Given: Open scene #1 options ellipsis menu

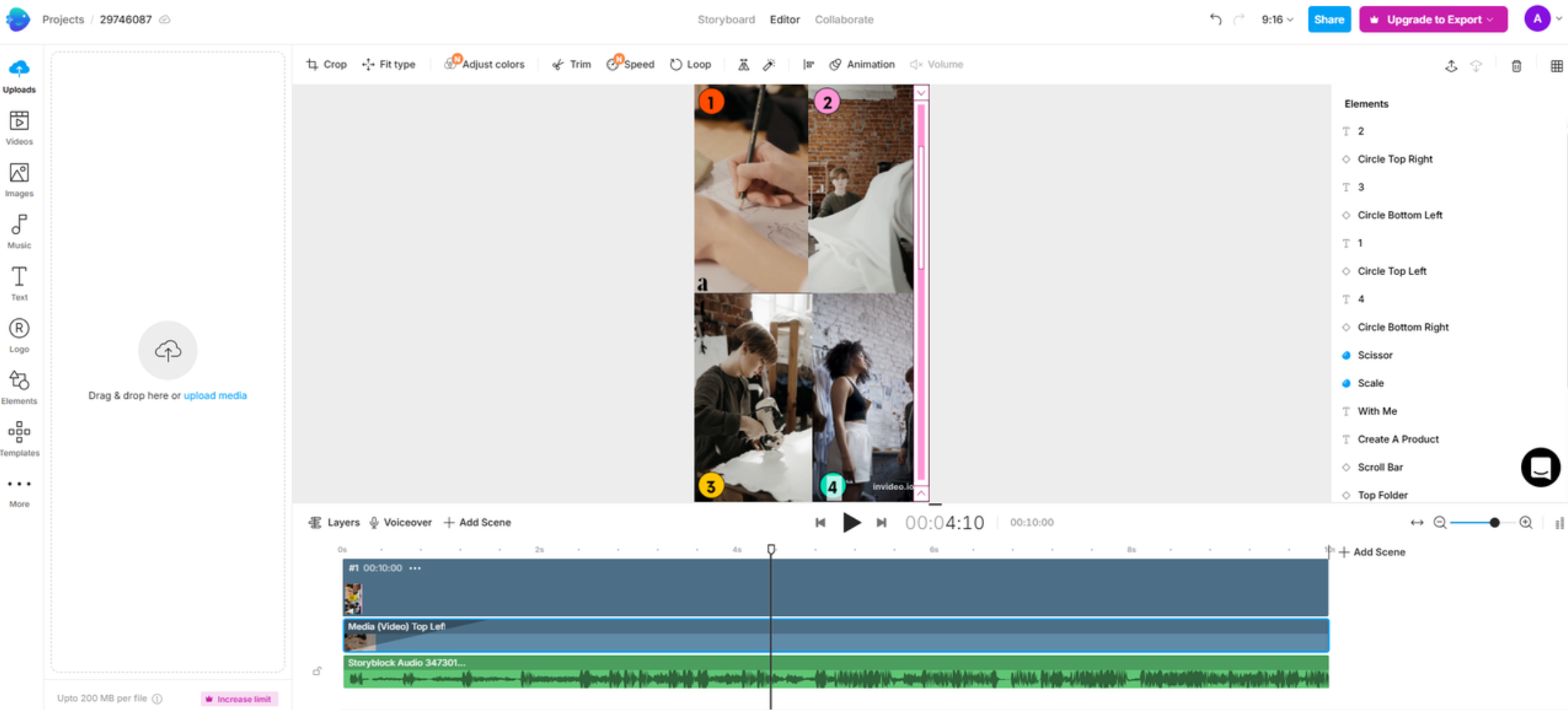Looking at the screenshot, I should (x=415, y=568).
